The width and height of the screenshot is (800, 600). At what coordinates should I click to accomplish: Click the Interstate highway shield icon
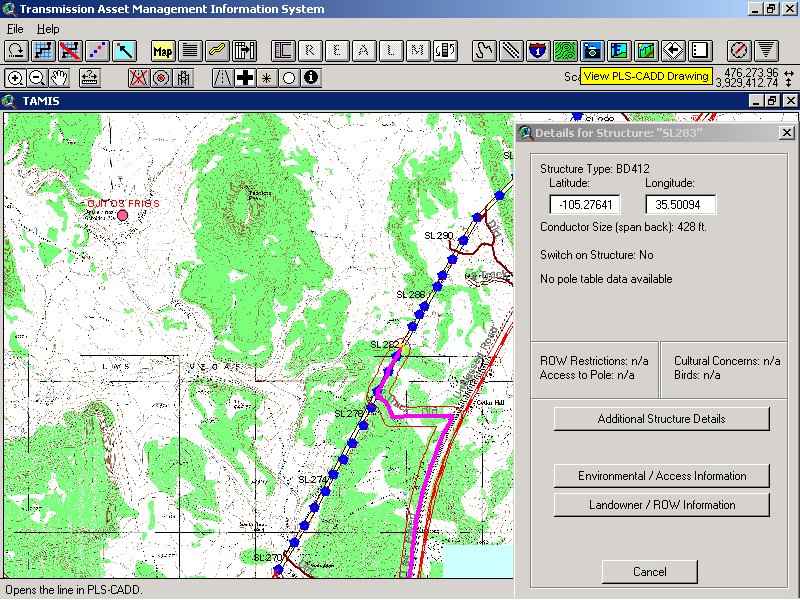[538, 50]
